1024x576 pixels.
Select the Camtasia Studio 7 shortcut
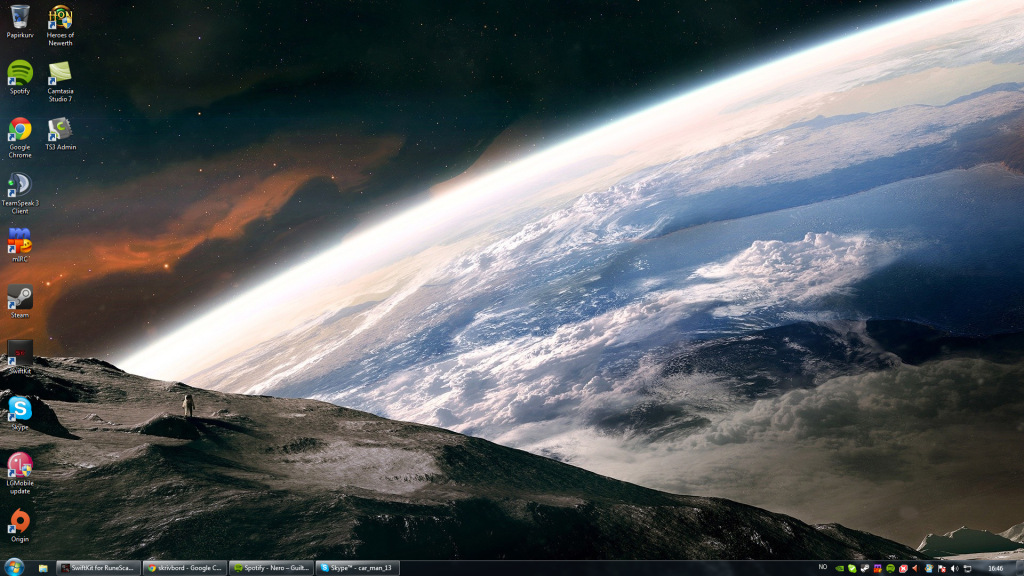click(60, 73)
